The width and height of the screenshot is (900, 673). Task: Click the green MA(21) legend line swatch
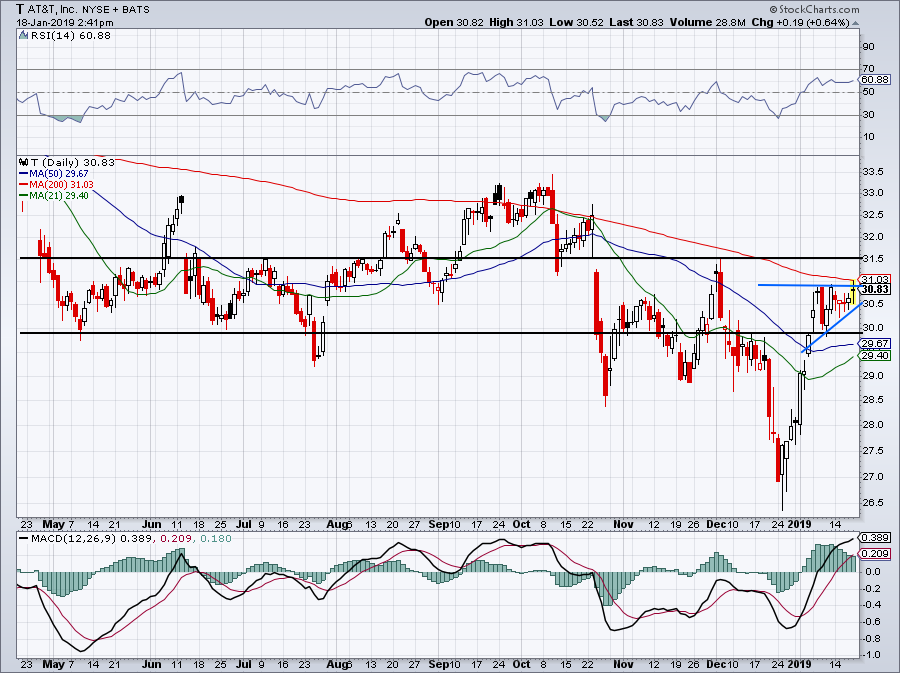click(x=24, y=196)
